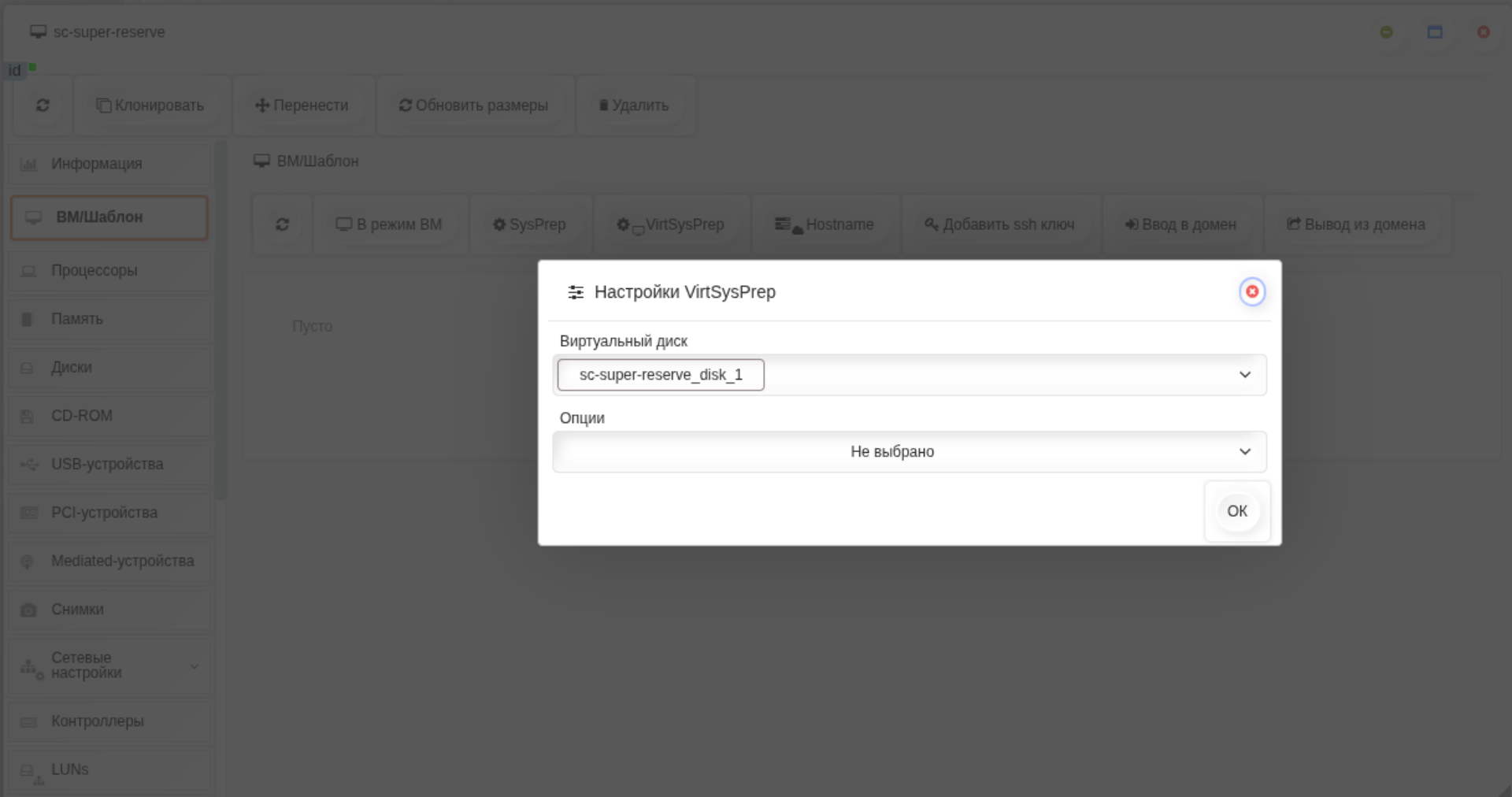1512x797 pixels.
Task: Maximize the sc-super-reserve window
Action: pyautogui.click(x=1435, y=32)
